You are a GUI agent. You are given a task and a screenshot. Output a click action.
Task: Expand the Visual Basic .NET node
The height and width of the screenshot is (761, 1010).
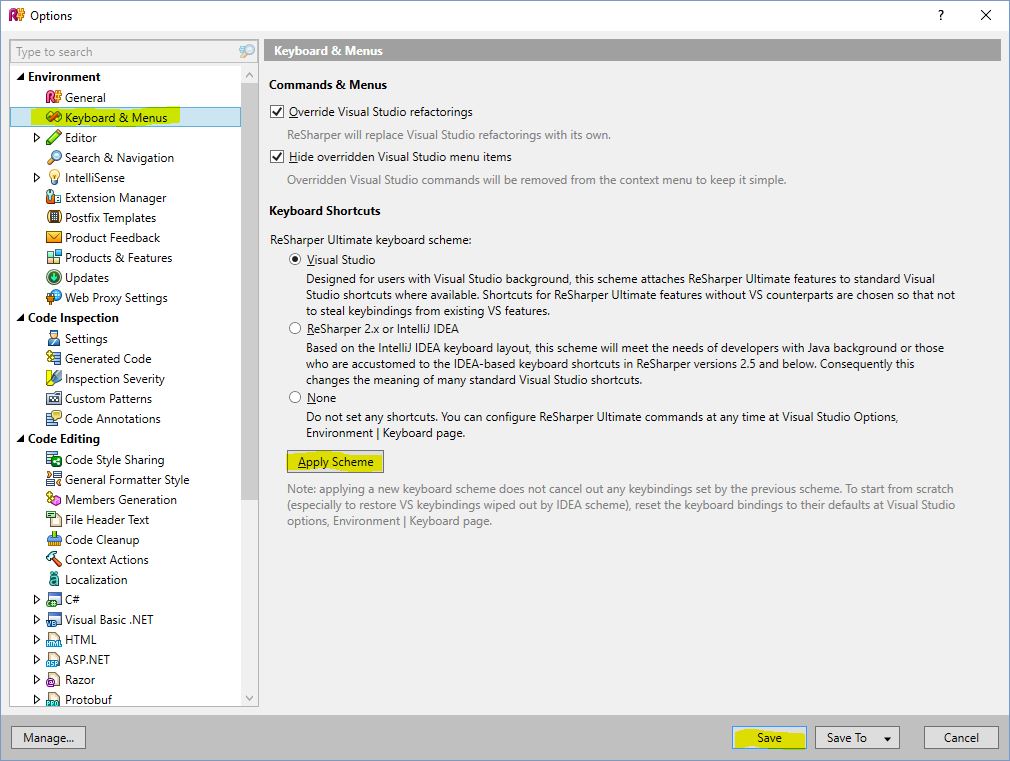click(x=37, y=619)
